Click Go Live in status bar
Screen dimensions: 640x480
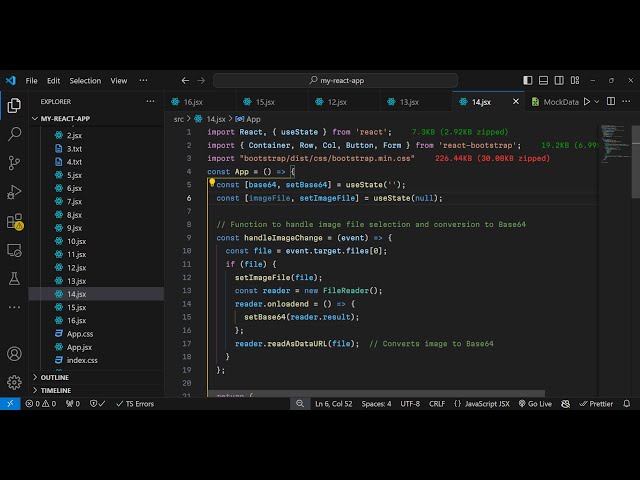[x=535, y=404]
